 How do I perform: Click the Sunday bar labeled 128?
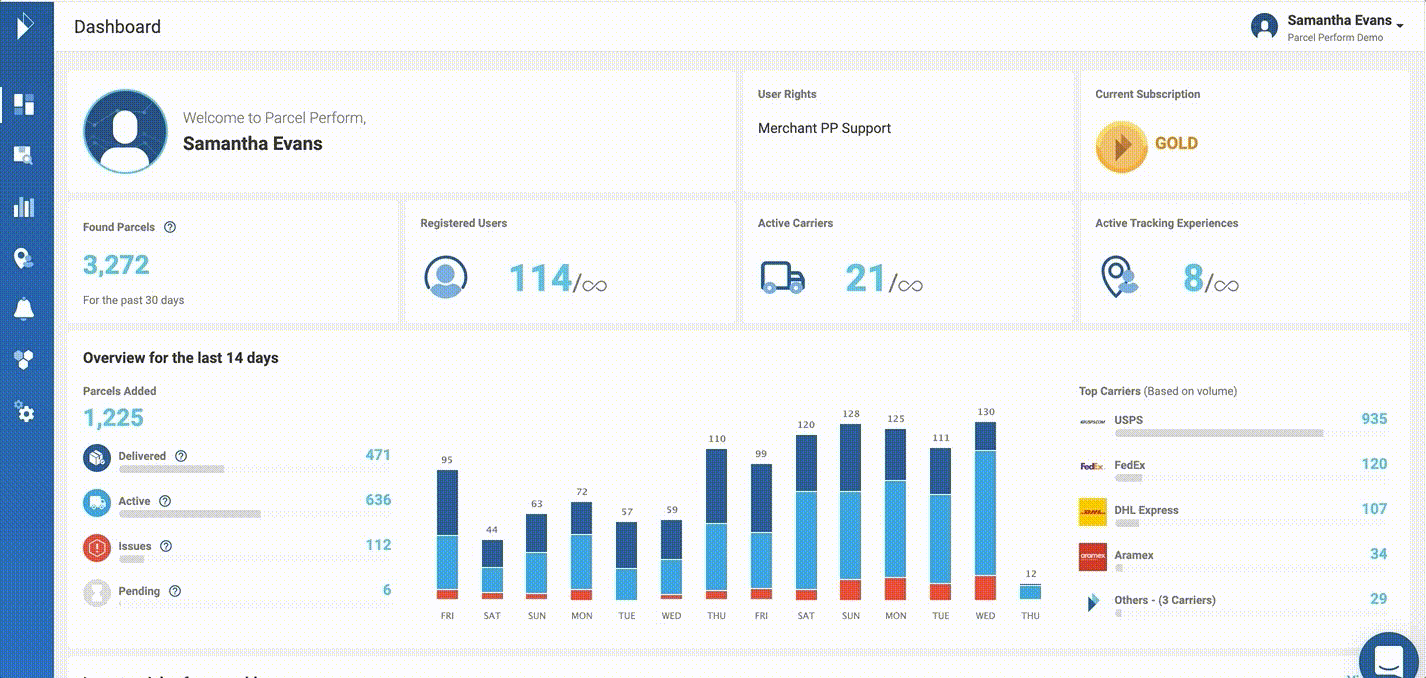[x=851, y=512]
